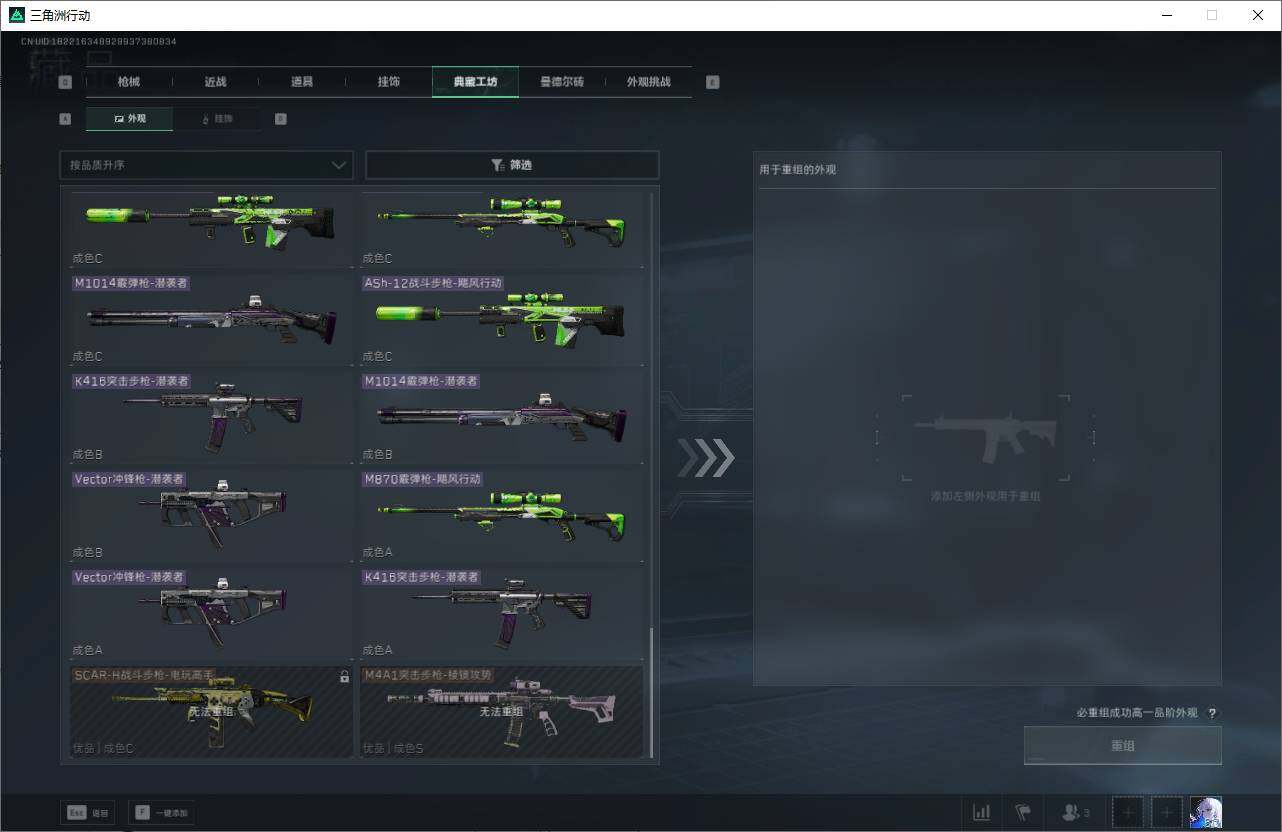Click the lock icon on the SCAR-H card
The width and height of the screenshot is (1282, 832).
click(344, 677)
